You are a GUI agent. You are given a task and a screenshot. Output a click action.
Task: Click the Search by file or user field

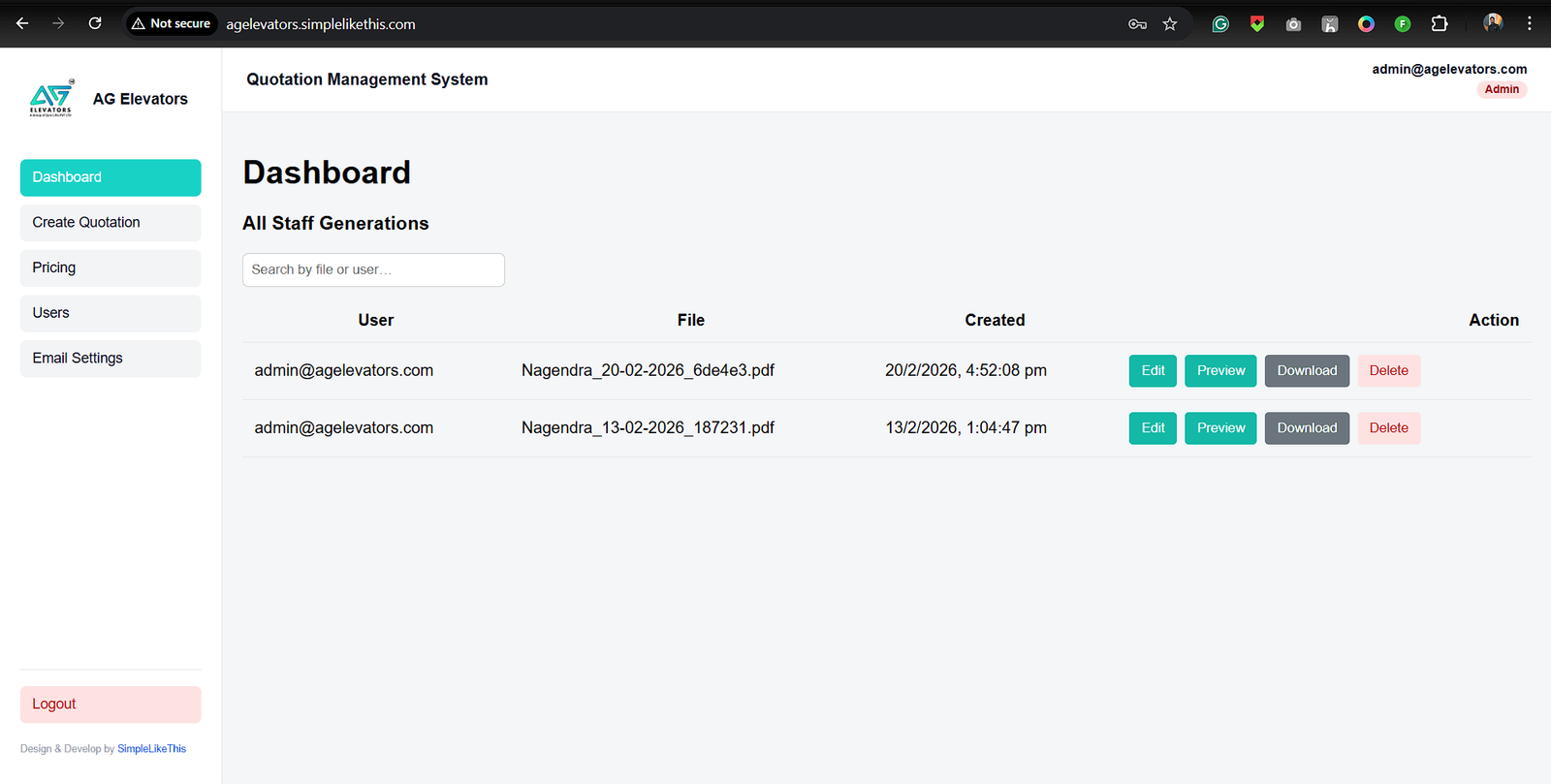(373, 270)
